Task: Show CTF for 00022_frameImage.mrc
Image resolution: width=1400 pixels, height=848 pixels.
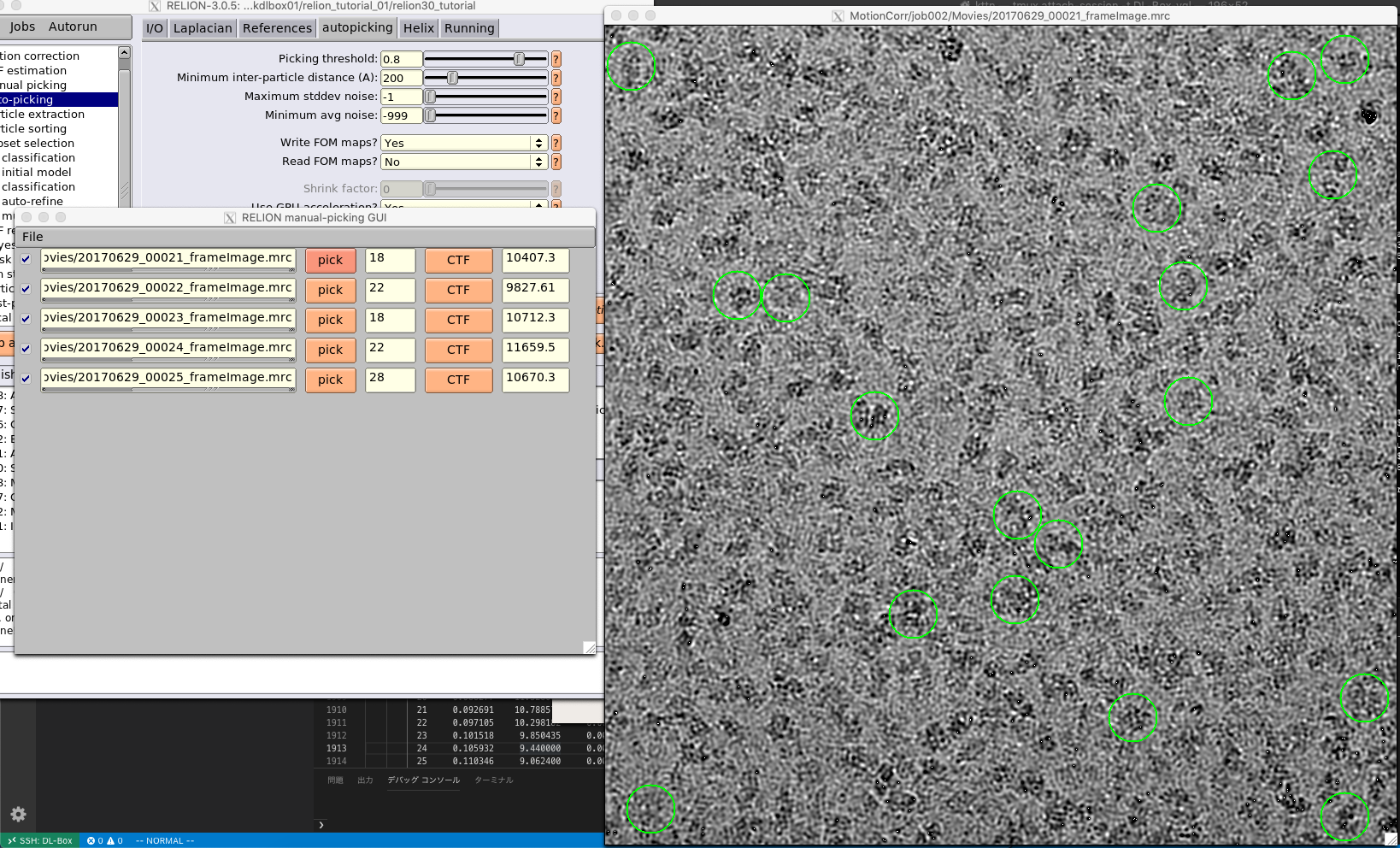Action: (459, 291)
